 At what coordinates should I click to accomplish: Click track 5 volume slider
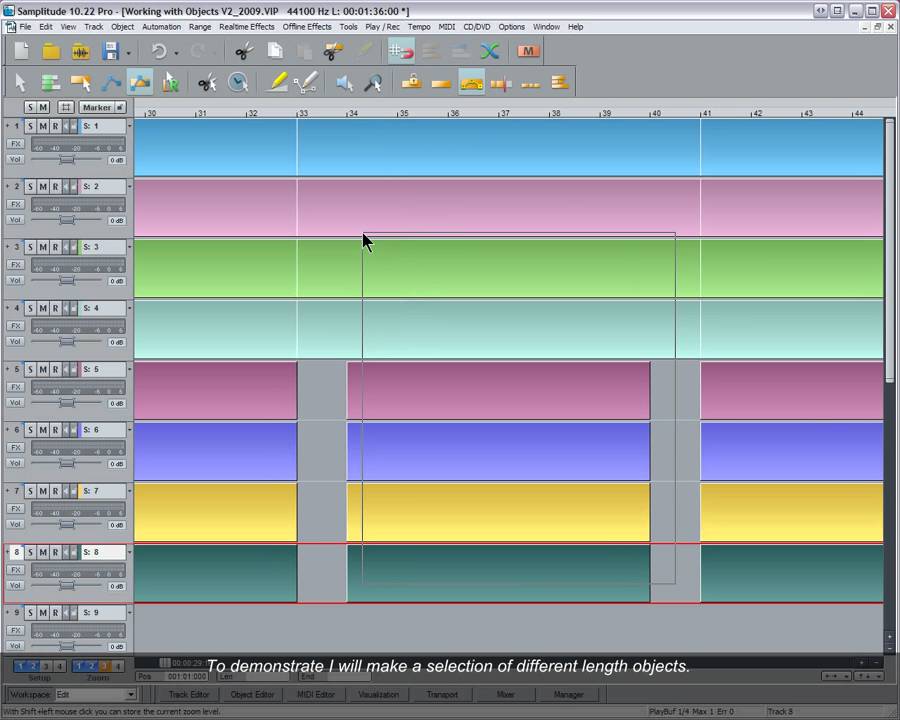tap(67, 403)
